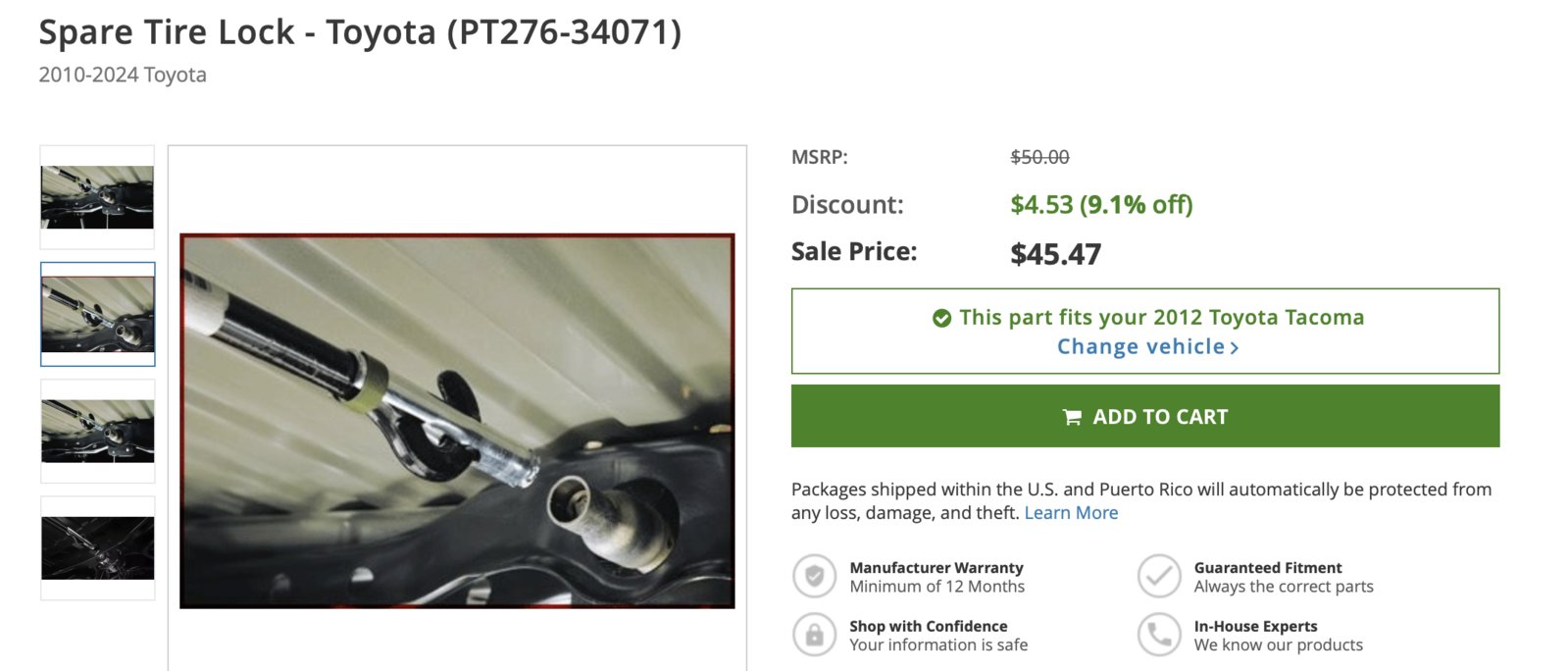Select the third product thumbnail
This screenshot has height=671, width=1568.
97,431
